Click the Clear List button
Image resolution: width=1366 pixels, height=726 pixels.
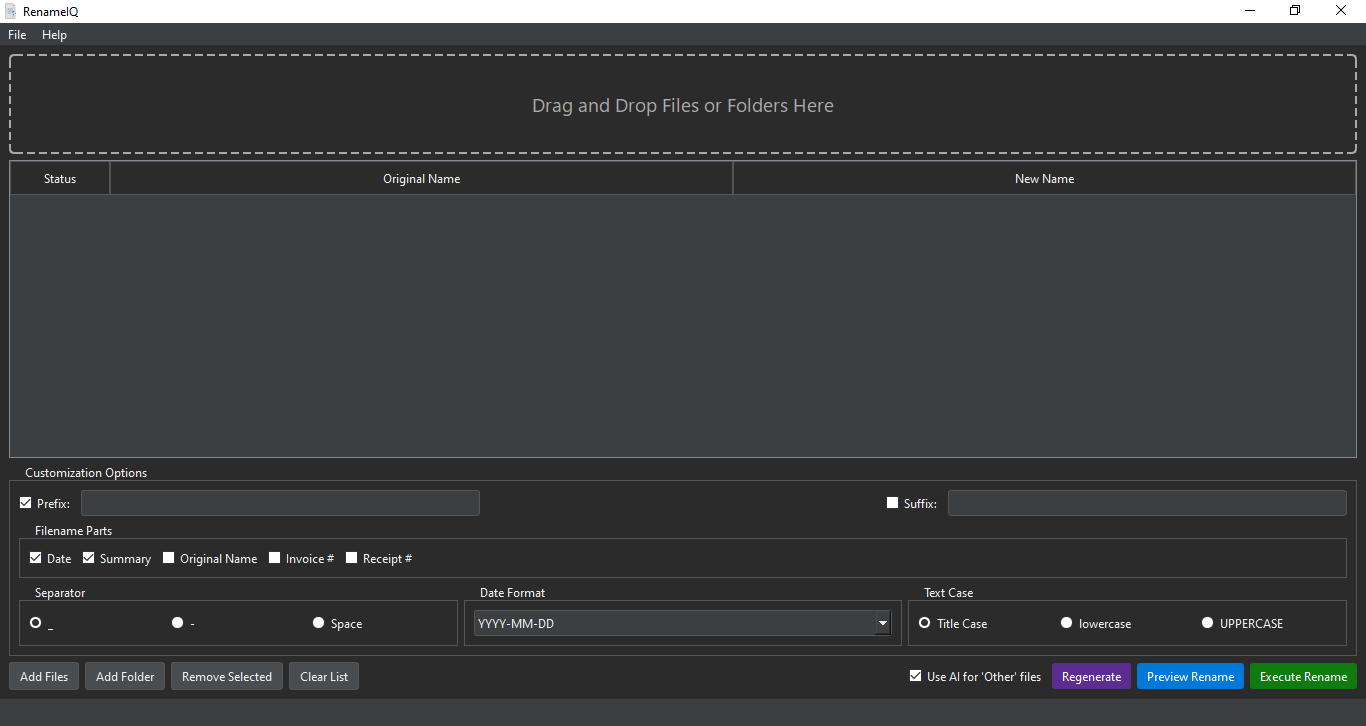(324, 677)
